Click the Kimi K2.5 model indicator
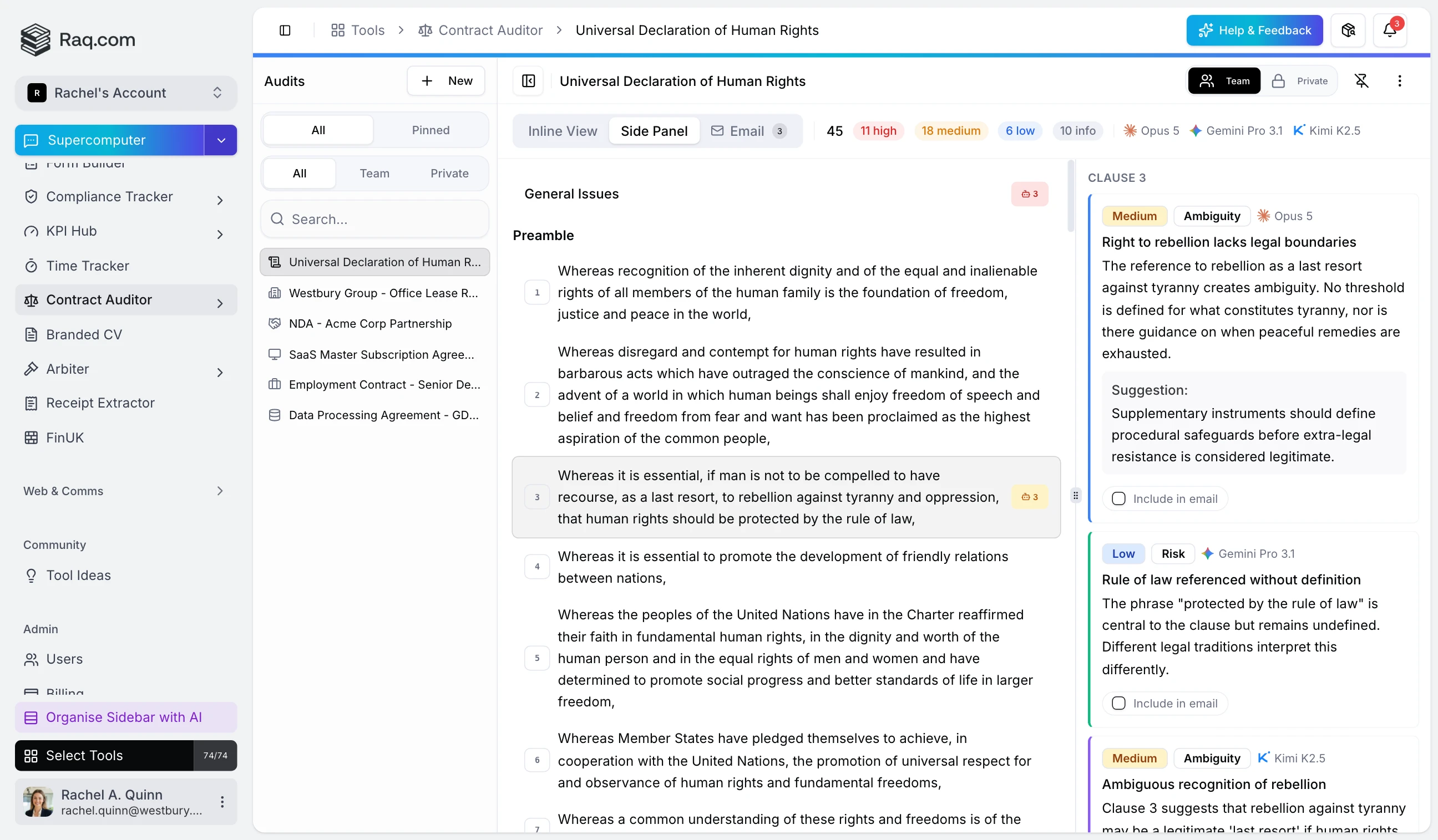 point(1326,131)
